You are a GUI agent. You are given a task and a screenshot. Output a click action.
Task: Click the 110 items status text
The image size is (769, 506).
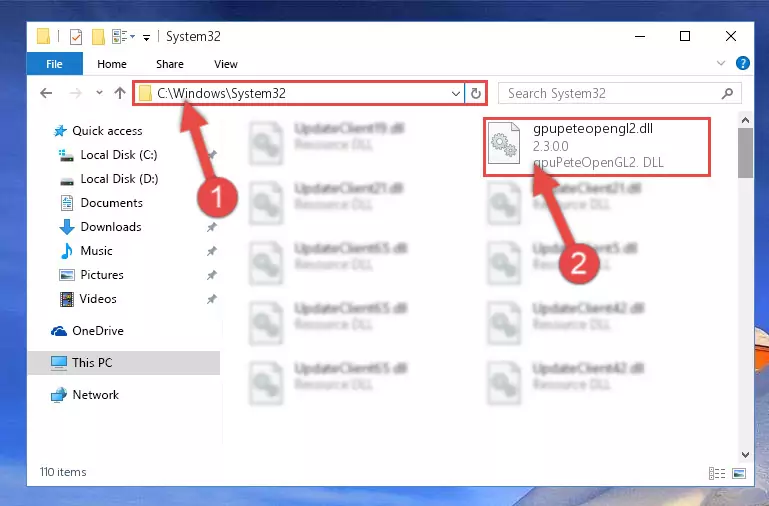(x=63, y=472)
